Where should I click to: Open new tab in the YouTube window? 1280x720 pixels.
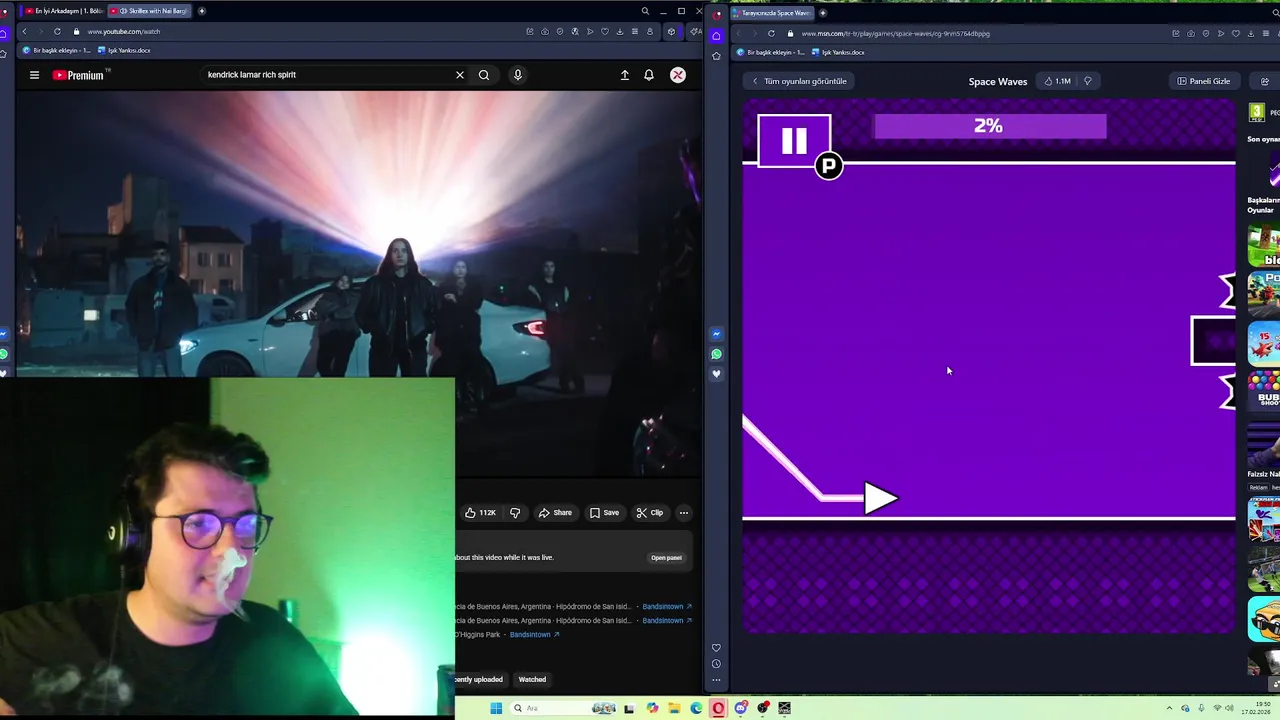tap(202, 11)
